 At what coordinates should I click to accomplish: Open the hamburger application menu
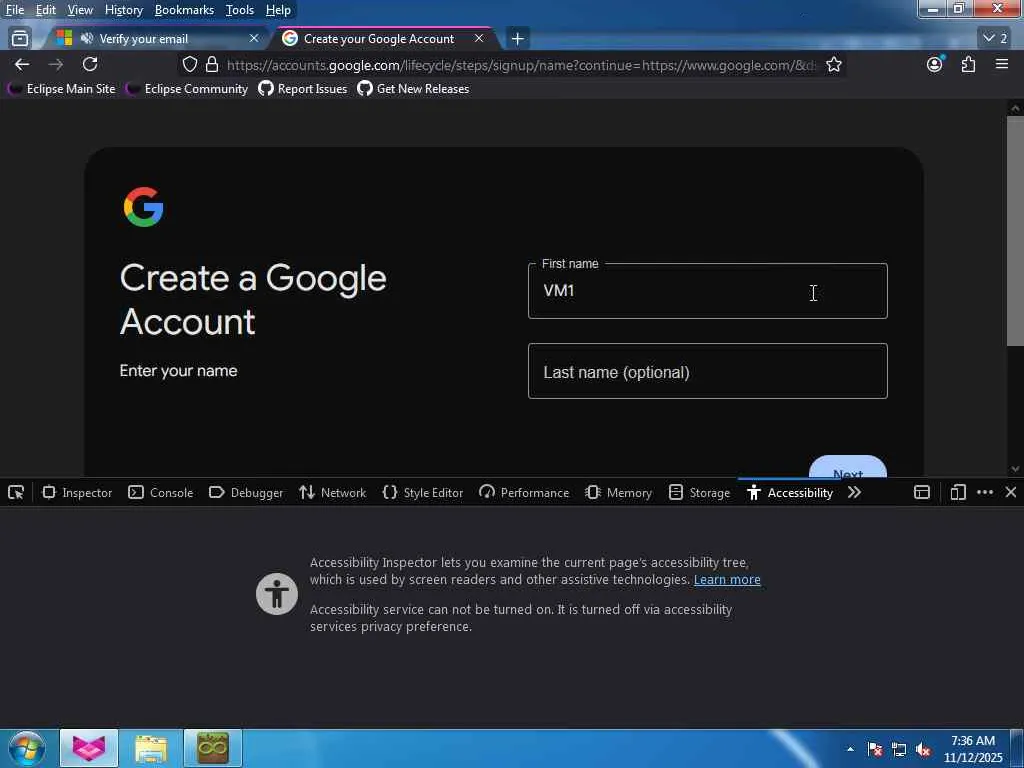pos(1002,64)
